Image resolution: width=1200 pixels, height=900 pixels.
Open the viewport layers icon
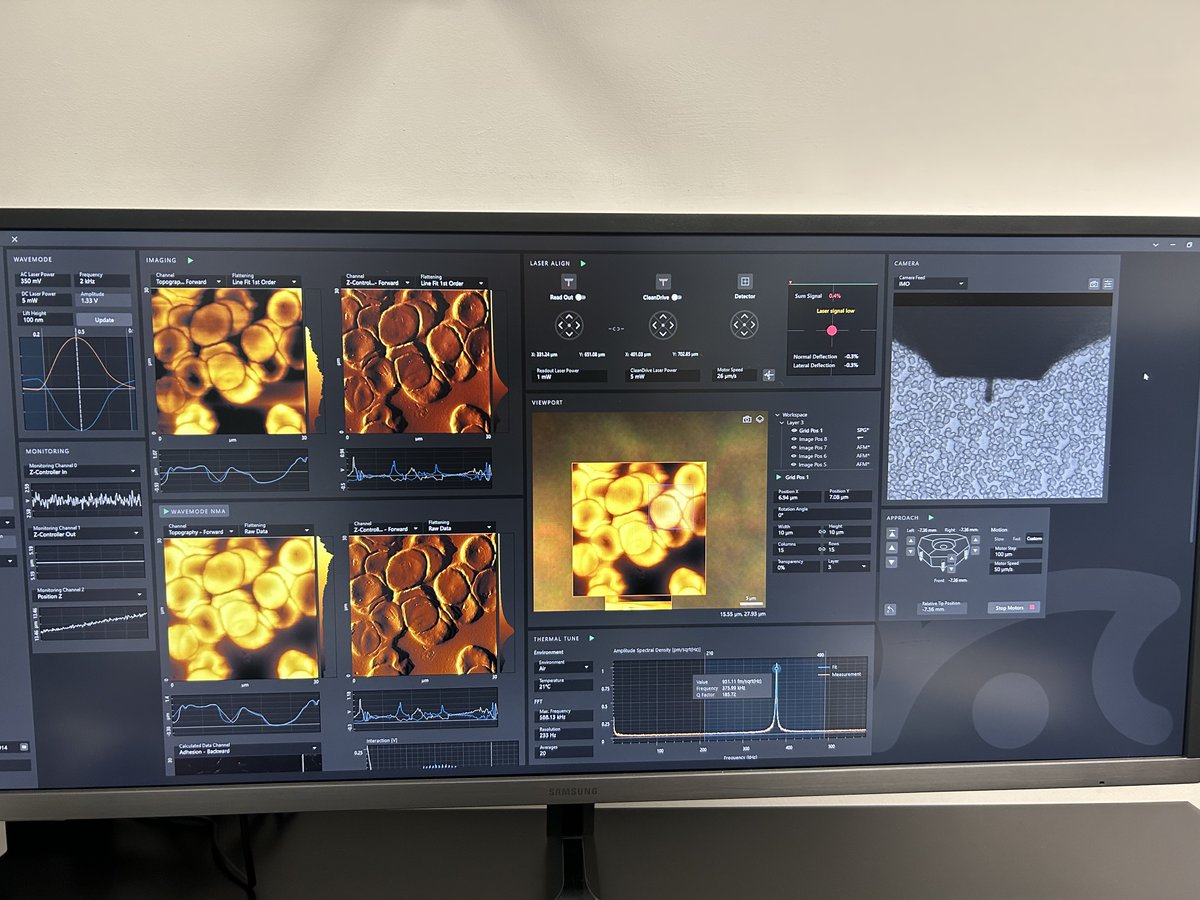(760, 419)
